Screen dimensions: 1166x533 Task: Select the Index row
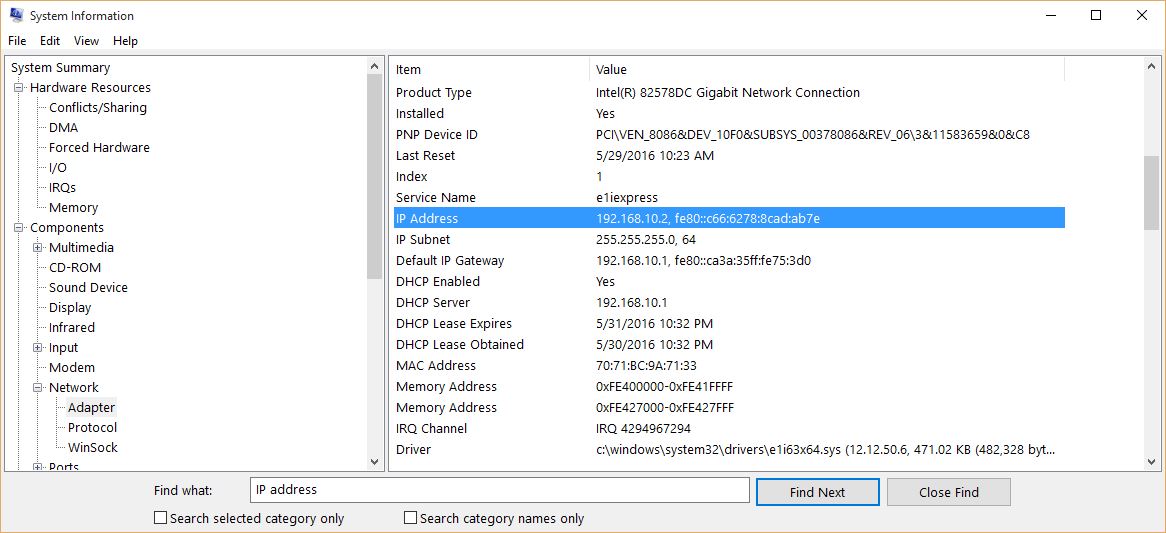[x=729, y=177]
